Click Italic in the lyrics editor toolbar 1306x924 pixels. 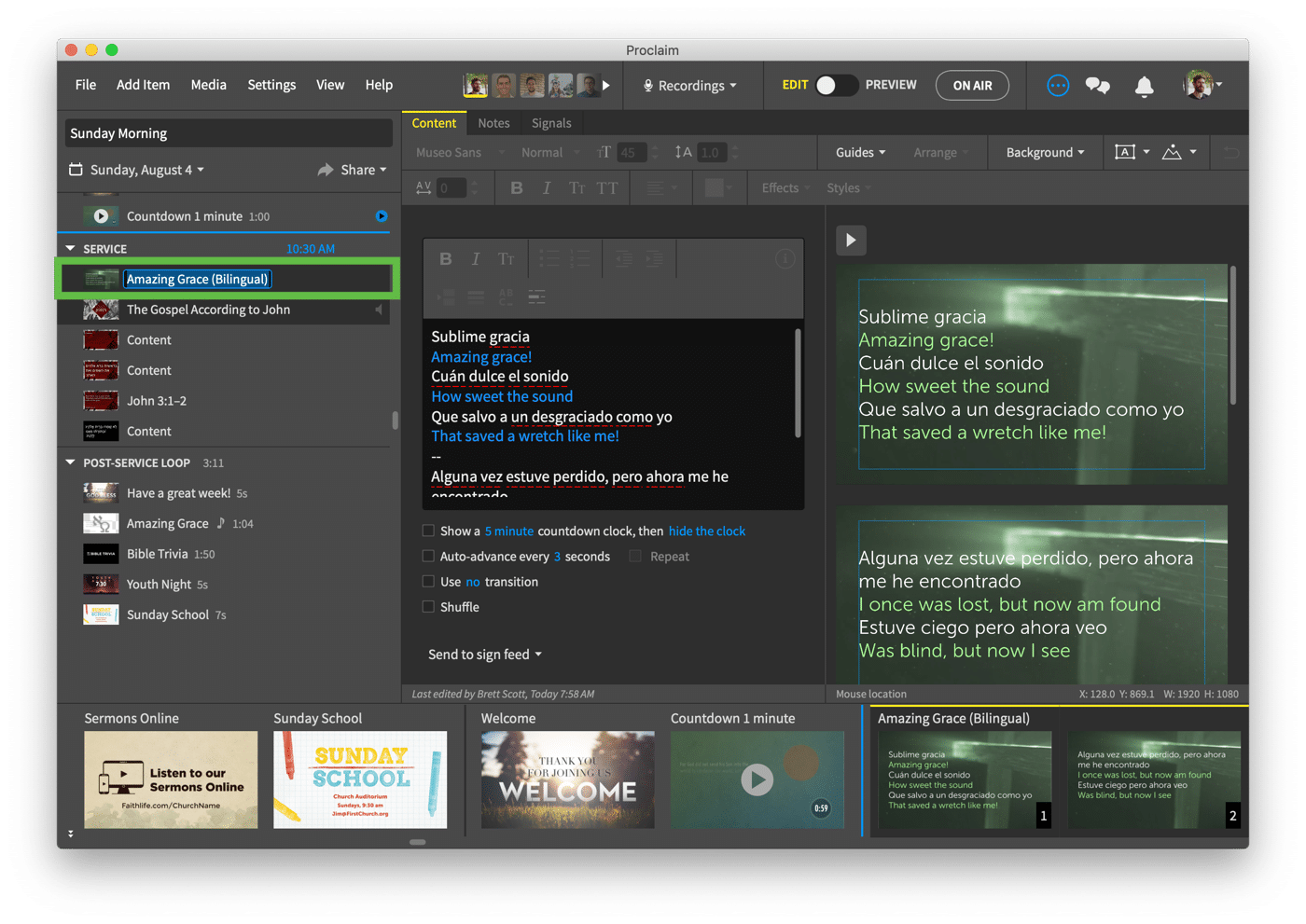click(x=476, y=259)
